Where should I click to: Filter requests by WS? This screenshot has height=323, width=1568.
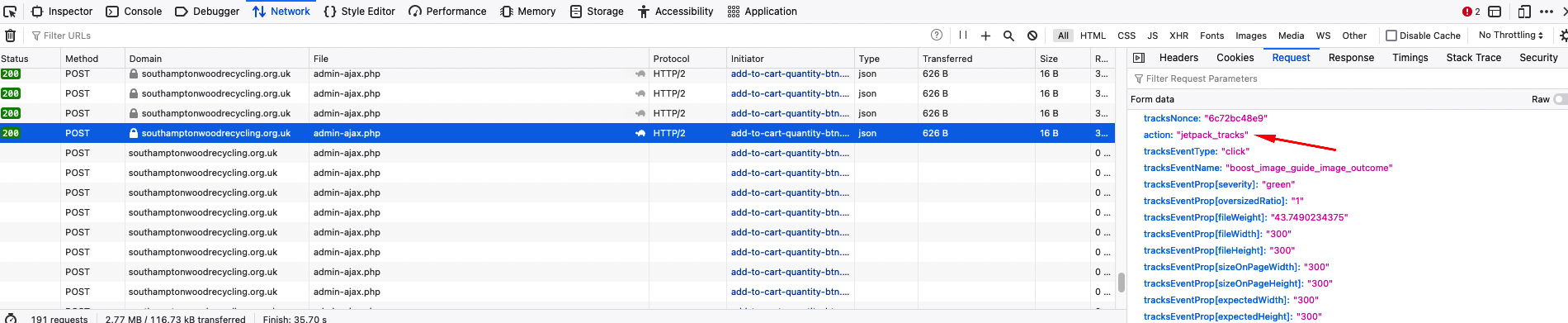click(1323, 36)
